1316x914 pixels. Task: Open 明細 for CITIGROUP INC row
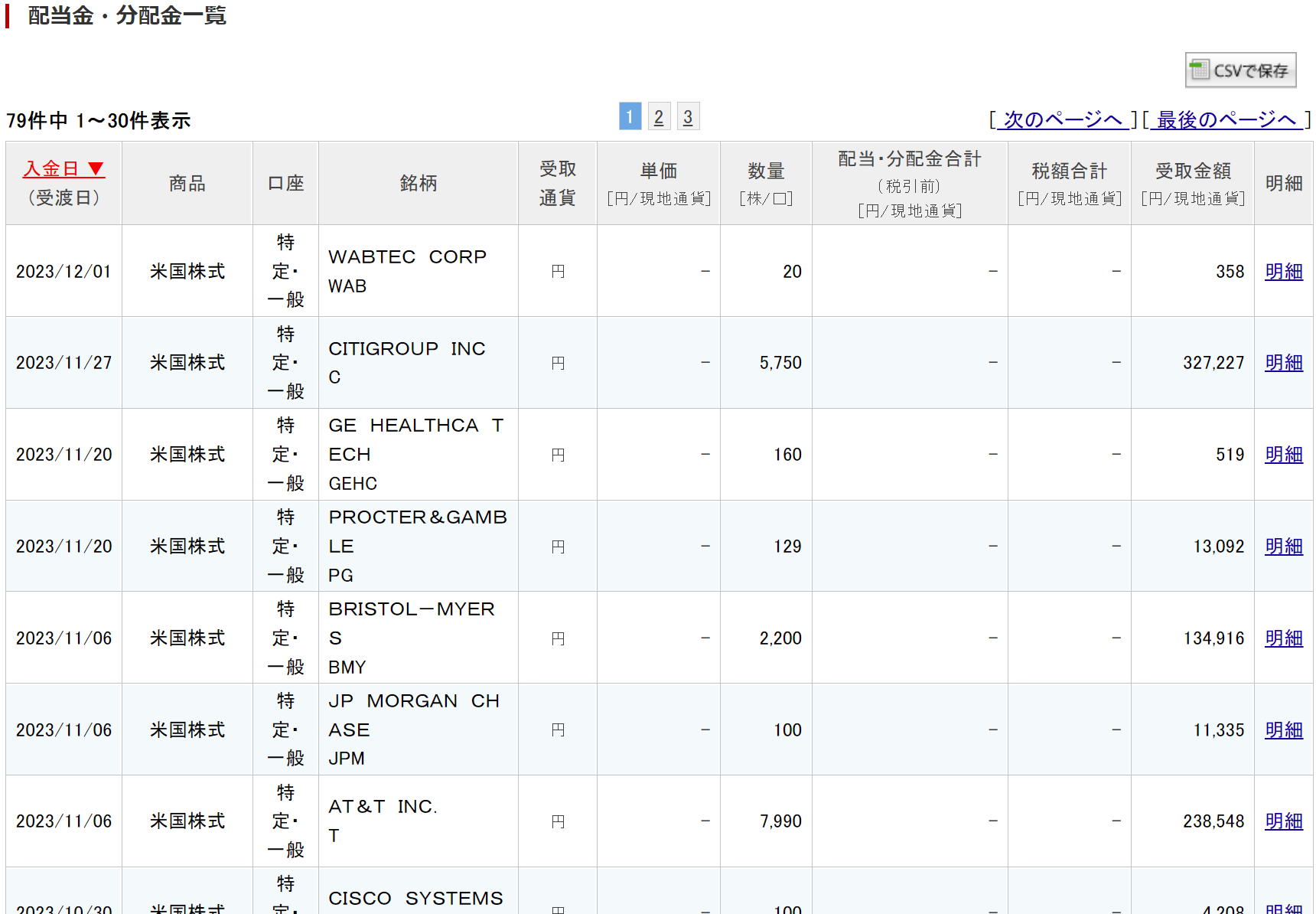tap(1283, 363)
